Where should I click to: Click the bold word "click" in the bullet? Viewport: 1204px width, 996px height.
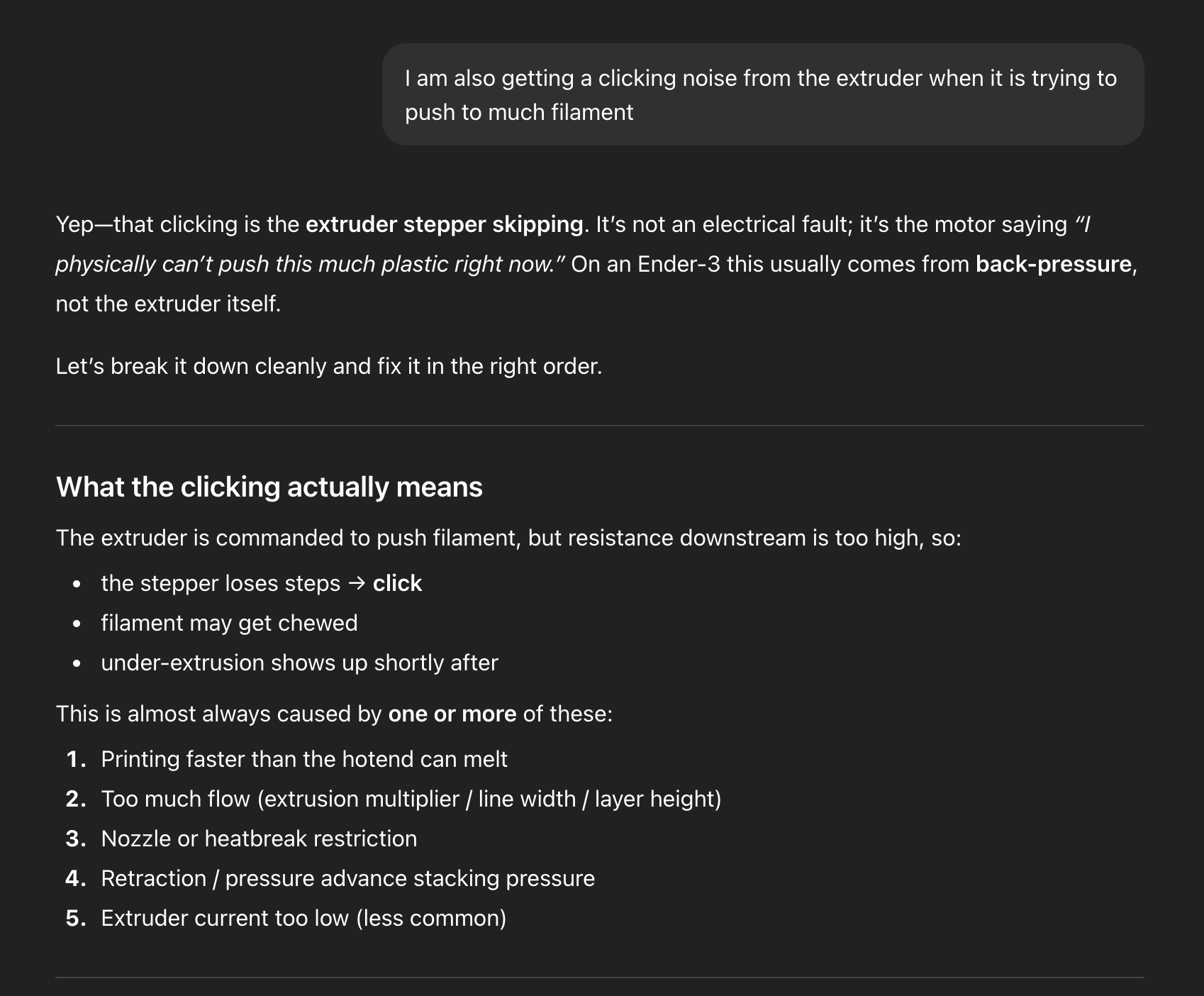point(397,583)
